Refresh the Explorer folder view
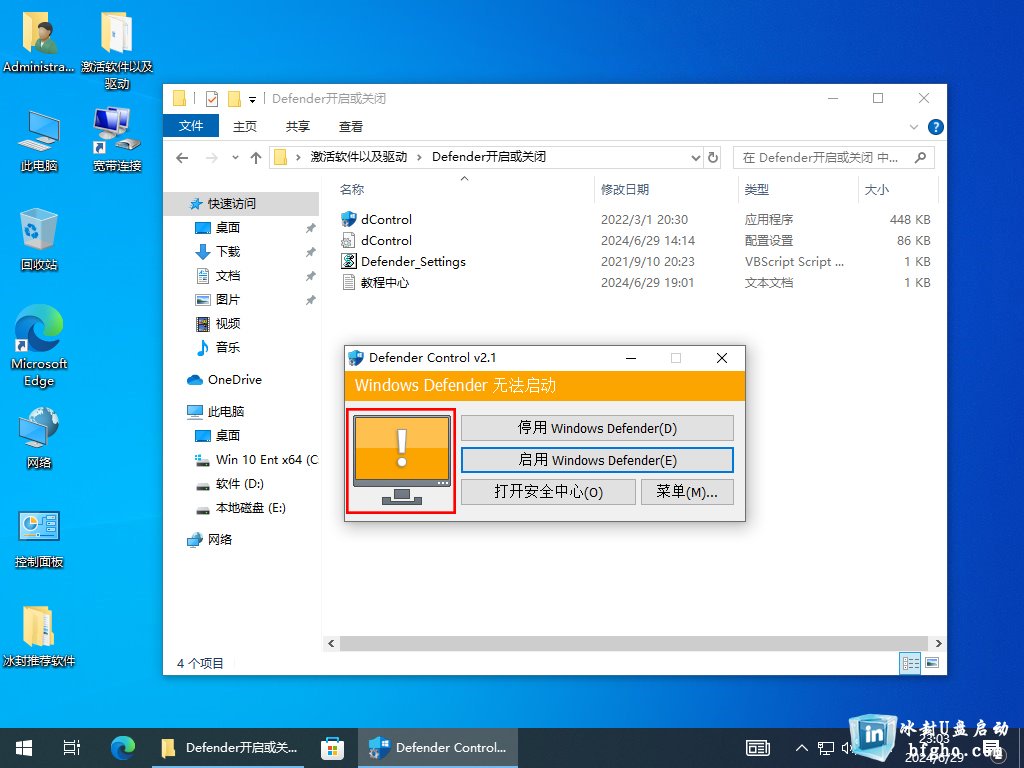Image resolution: width=1024 pixels, height=768 pixels. click(x=712, y=158)
